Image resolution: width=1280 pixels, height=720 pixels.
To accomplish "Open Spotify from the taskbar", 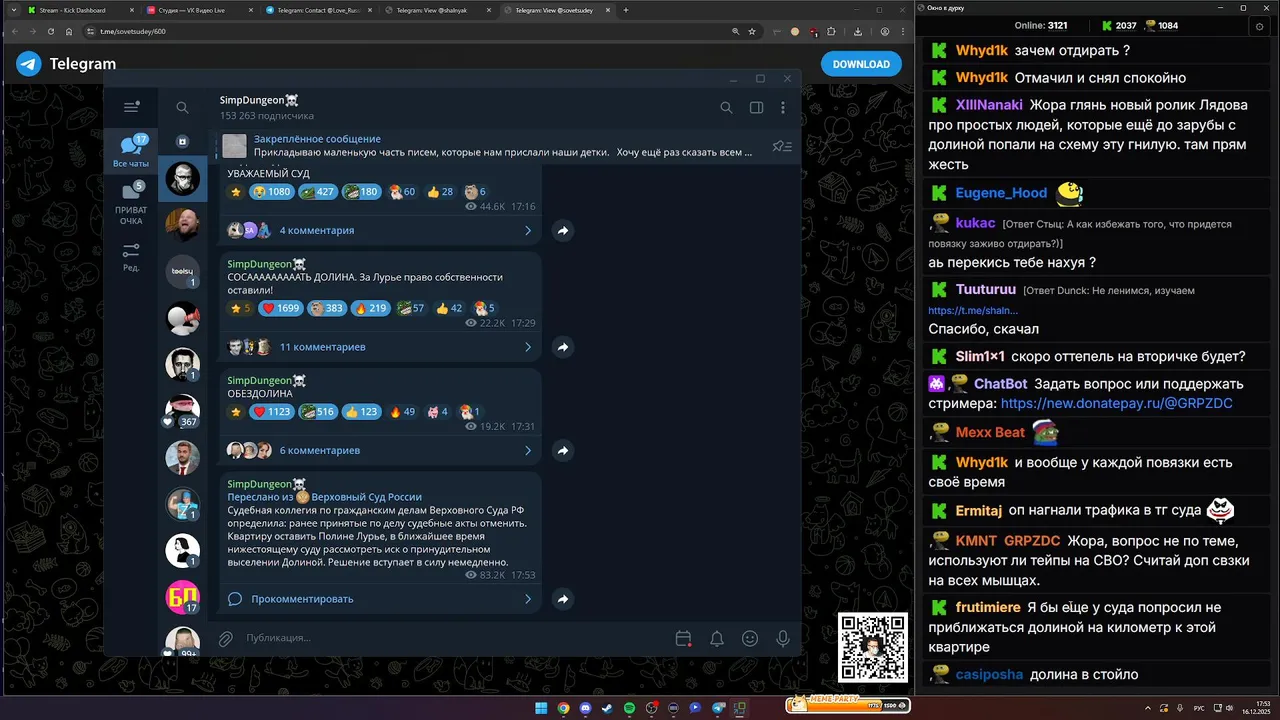I will pos(629,708).
